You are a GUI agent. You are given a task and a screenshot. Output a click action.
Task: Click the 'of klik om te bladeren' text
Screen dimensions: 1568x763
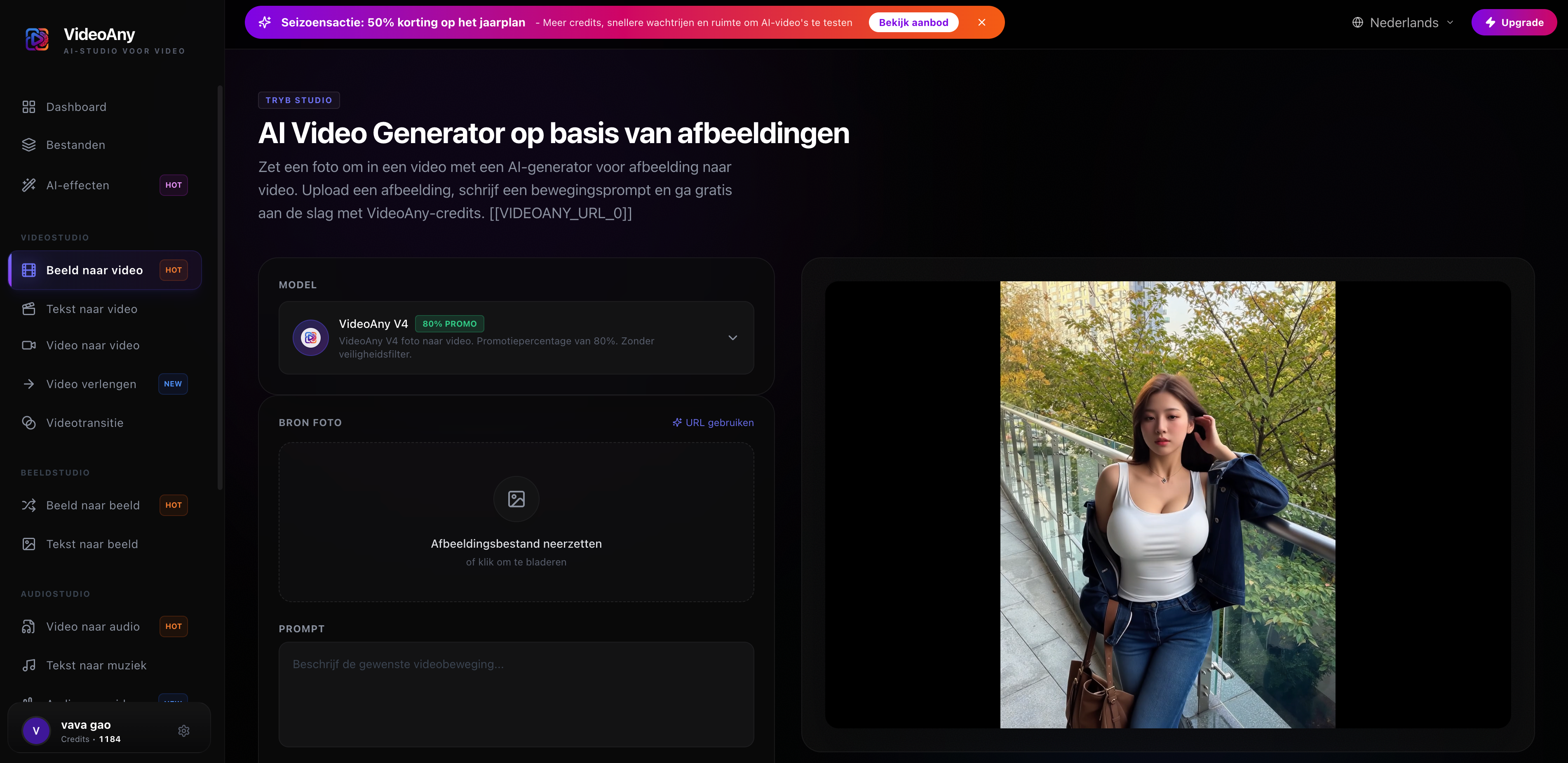[516, 562]
